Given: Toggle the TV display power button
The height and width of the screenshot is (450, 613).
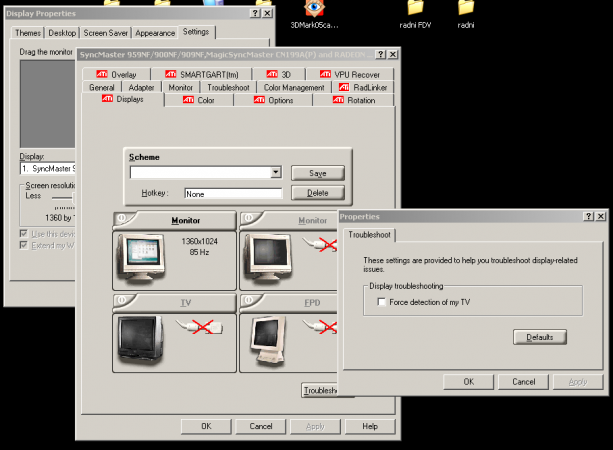Looking at the screenshot, I should coord(122,300).
